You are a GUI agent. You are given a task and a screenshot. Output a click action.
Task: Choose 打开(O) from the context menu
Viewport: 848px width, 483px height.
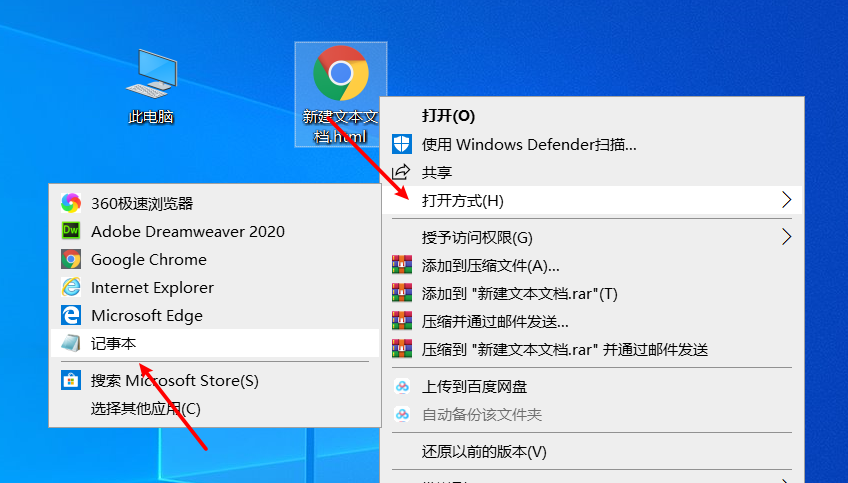593,115
